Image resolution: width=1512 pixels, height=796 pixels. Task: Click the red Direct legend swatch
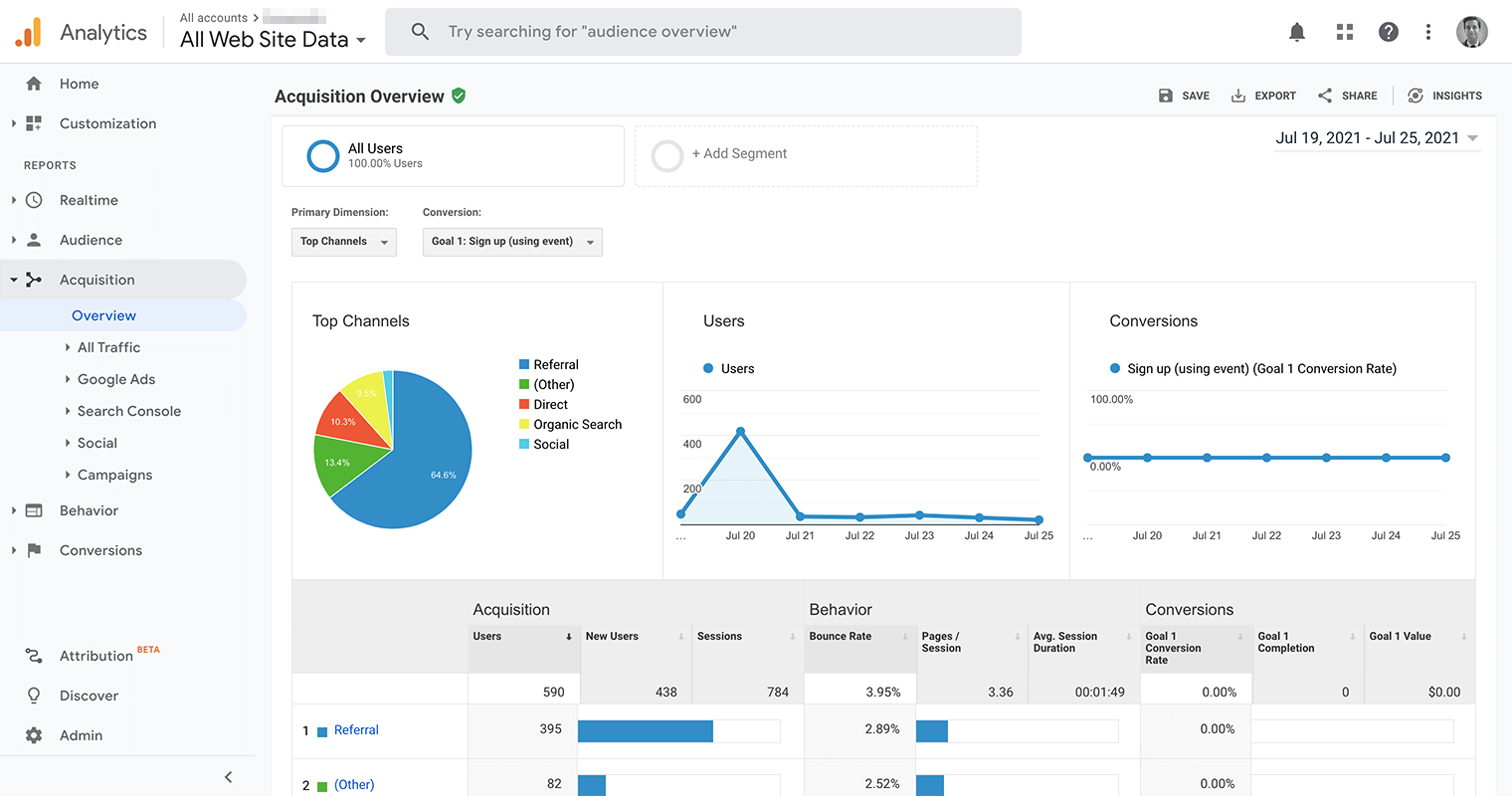[524, 405]
